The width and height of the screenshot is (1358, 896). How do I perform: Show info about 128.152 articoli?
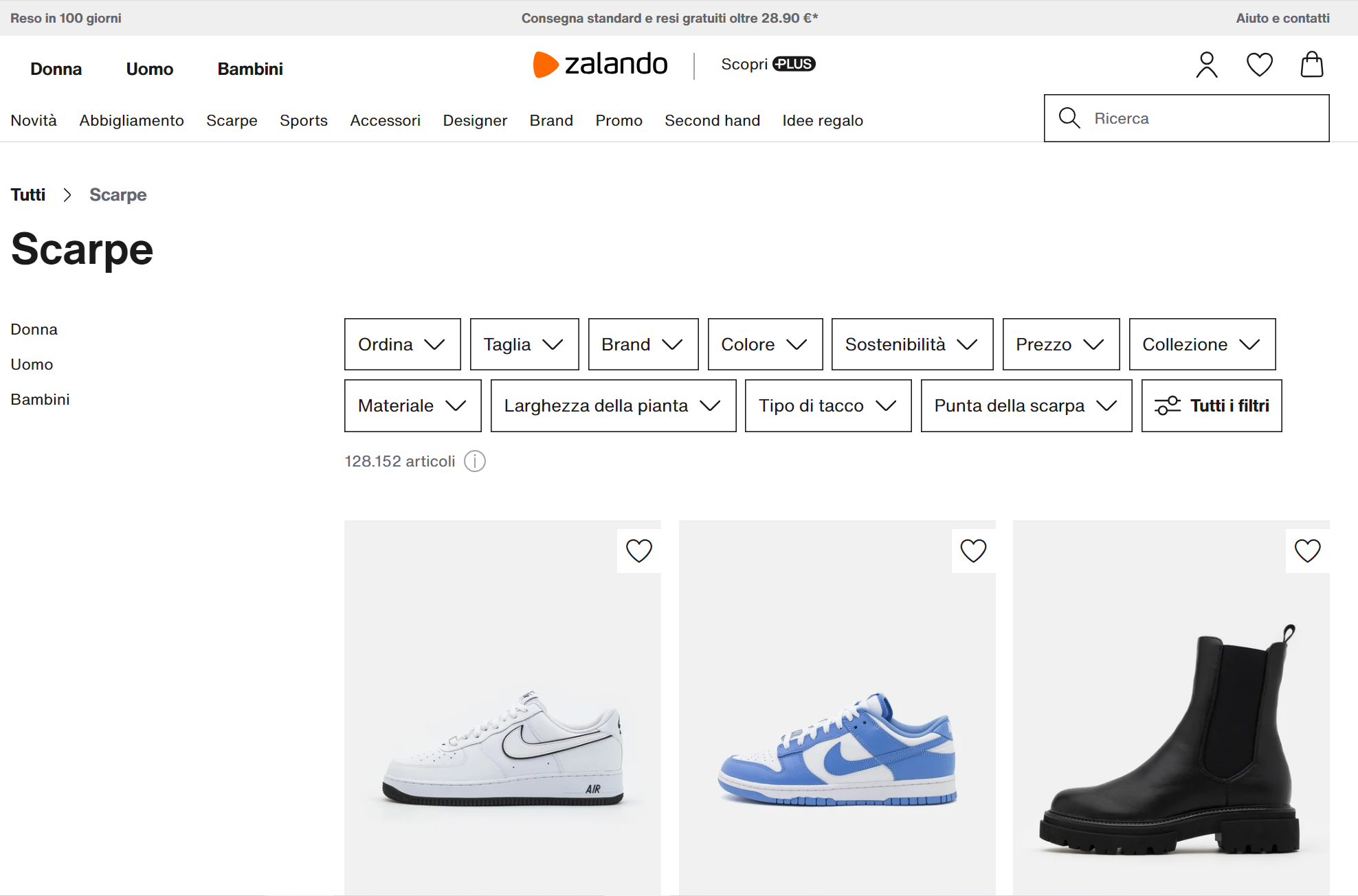(475, 461)
